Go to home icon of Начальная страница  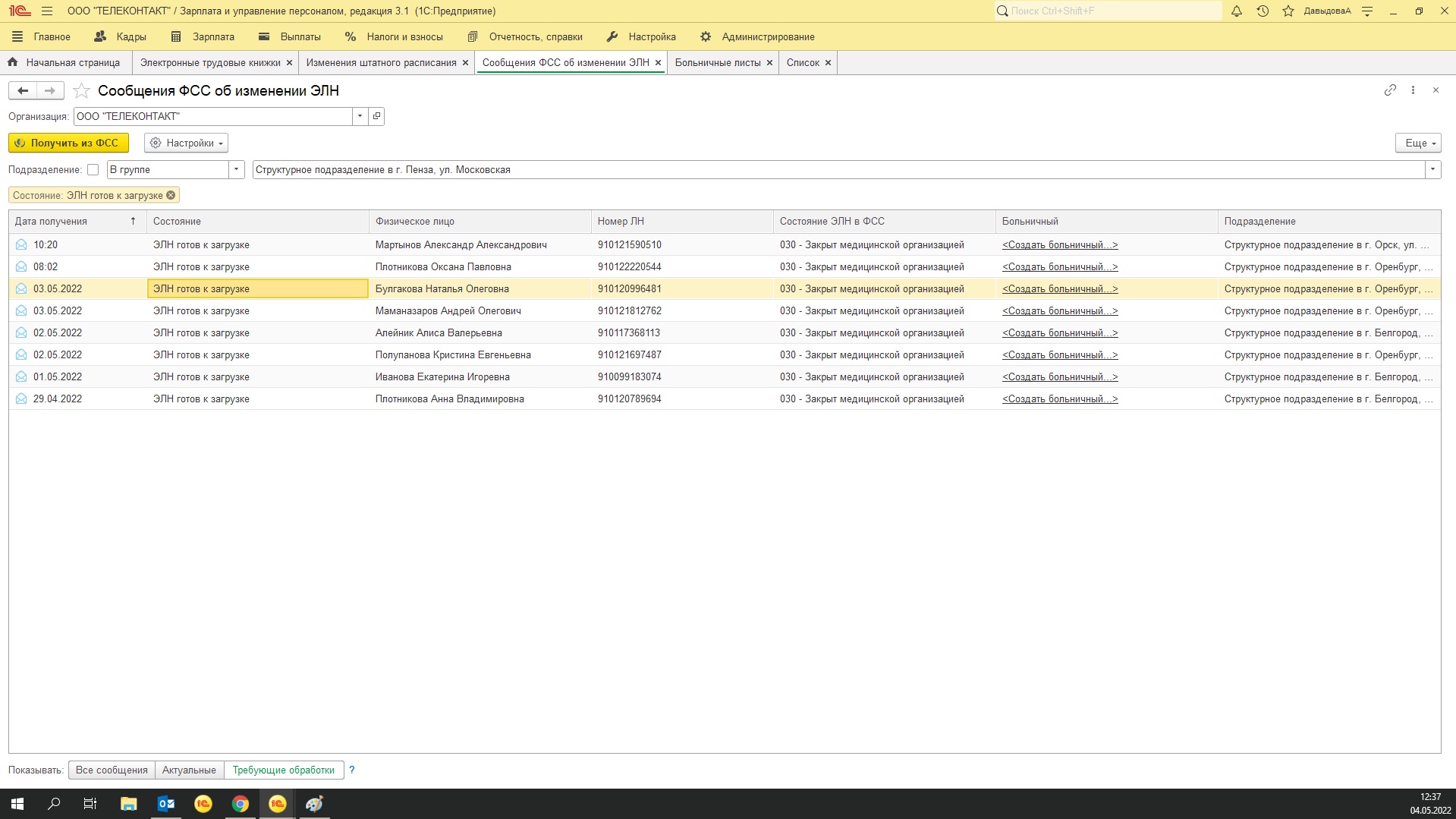12,62
